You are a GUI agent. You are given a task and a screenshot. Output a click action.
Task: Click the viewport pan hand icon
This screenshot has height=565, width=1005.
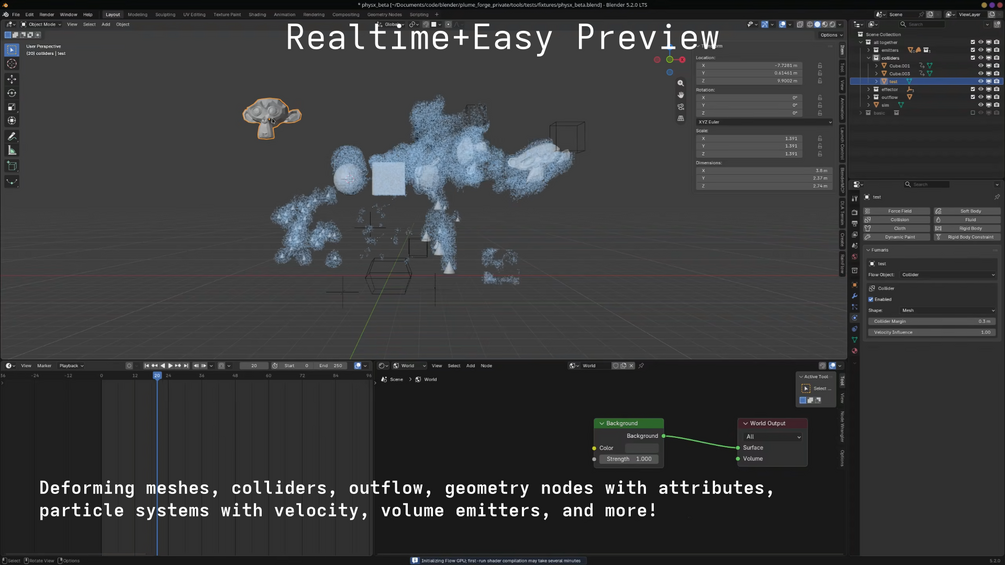tap(680, 95)
